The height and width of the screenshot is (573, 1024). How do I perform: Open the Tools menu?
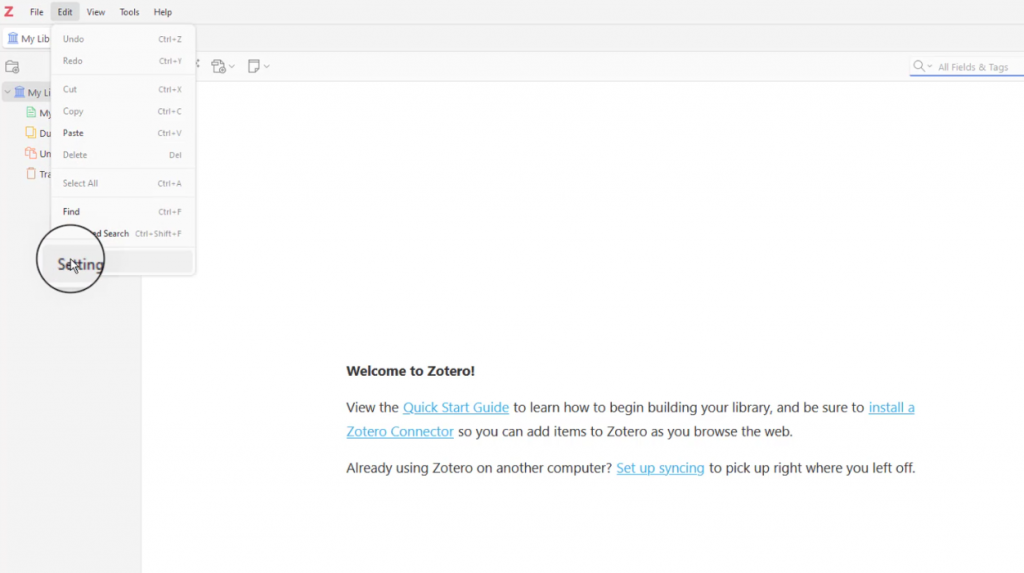pyautogui.click(x=129, y=12)
